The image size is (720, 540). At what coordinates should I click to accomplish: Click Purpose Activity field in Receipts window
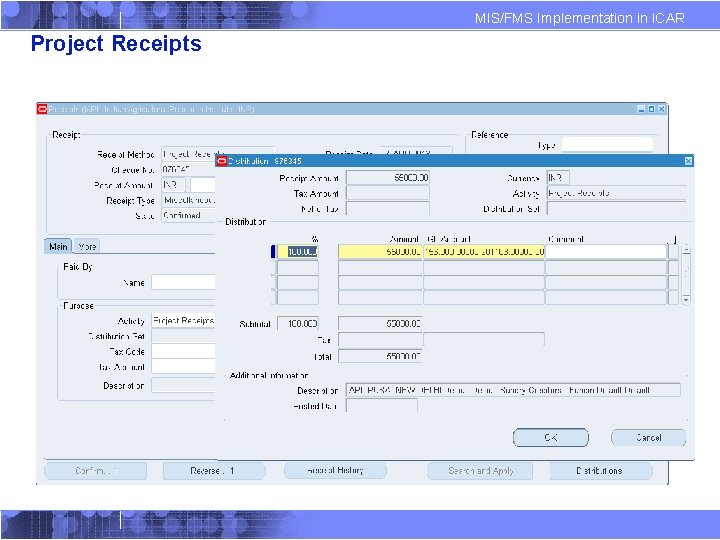click(183, 320)
